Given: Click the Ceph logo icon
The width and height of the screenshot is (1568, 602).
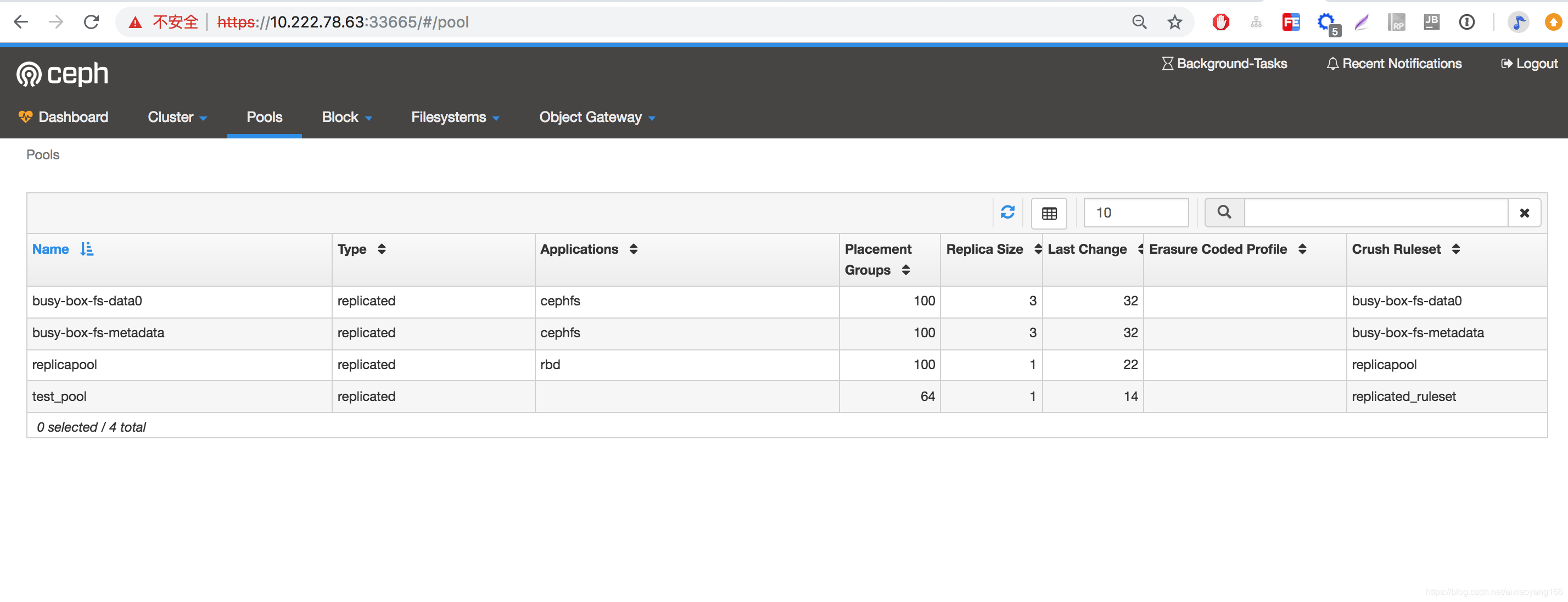Looking at the screenshot, I should pos(27,74).
